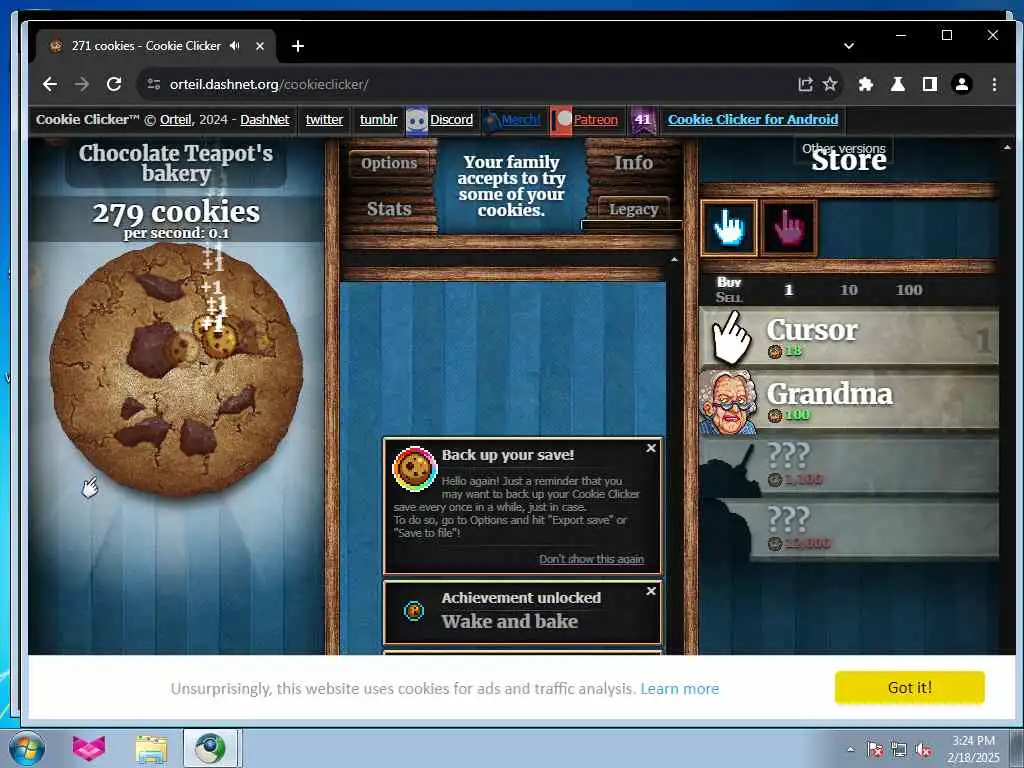Bookmark this tab with star icon
The image size is (1024, 768).
coord(830,84)
